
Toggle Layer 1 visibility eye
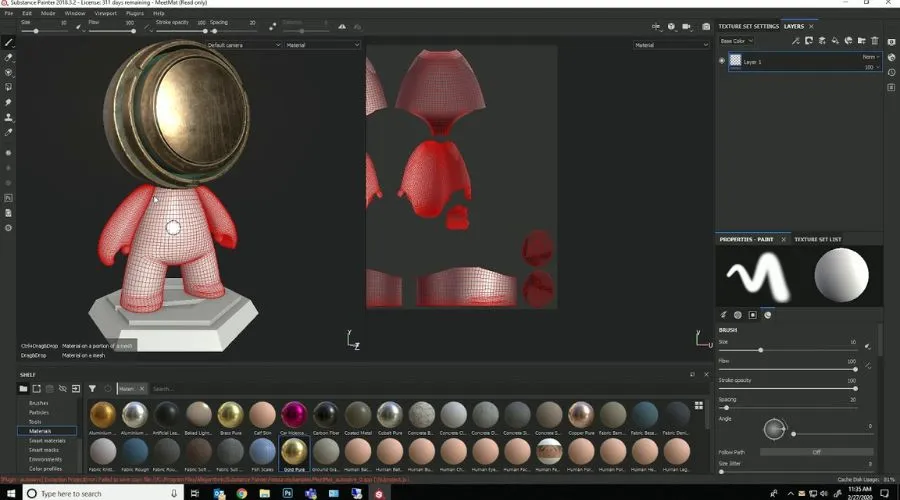coord(722,60)
